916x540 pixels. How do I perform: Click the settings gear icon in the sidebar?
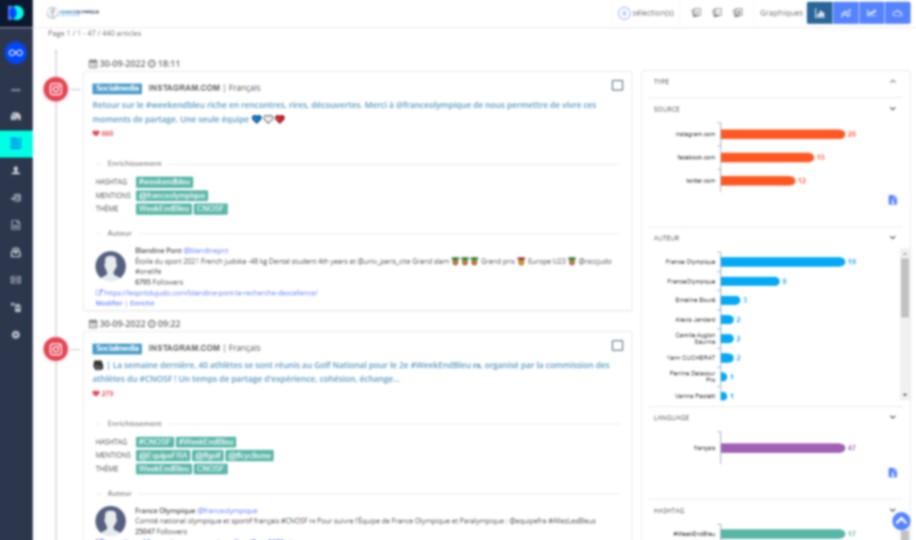point(15,335)
